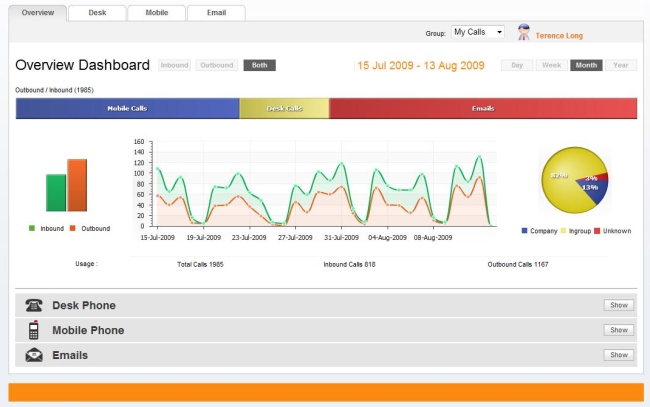Click the red Emails bar segment
650x407 pixels.
[x=483, y=109]
